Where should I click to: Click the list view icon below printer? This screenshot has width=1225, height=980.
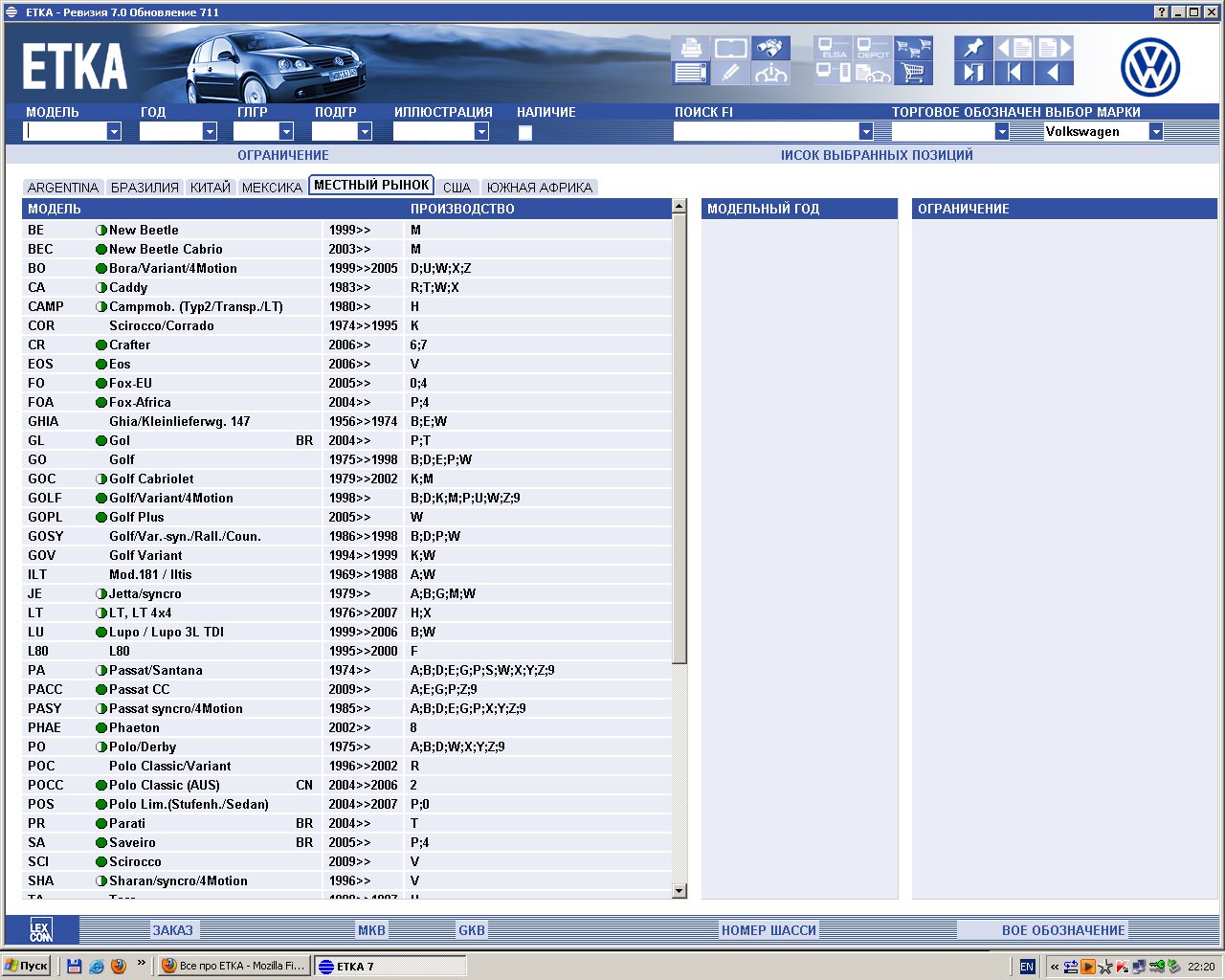[690, 73]
